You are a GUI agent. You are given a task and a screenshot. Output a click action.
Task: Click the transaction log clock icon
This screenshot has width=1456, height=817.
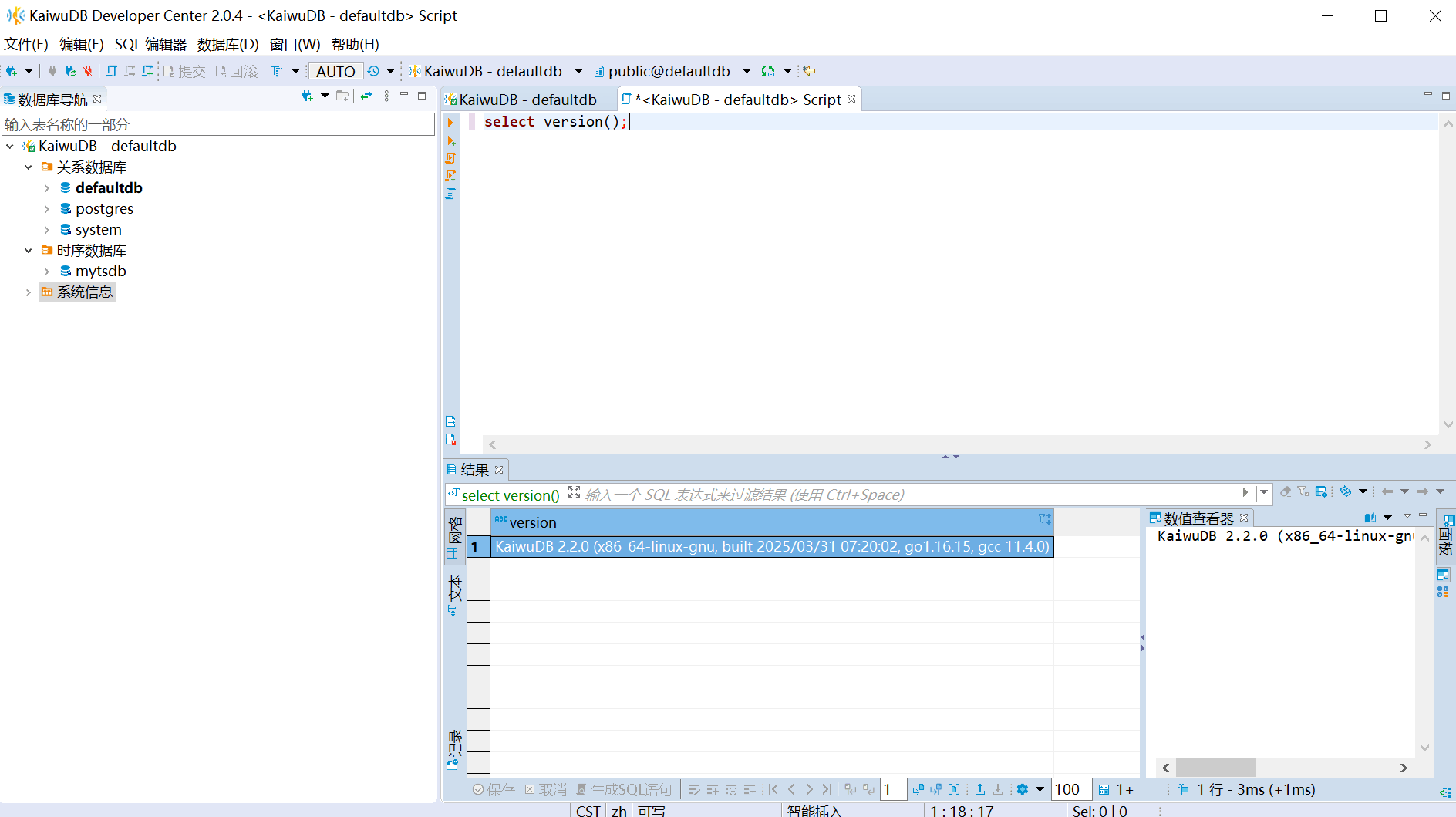(373, 71)
